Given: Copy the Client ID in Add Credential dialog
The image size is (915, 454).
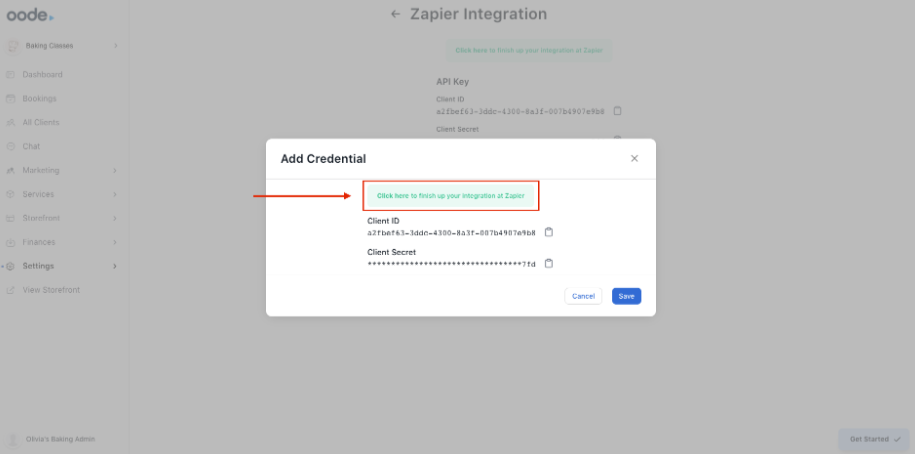Looking at the screenshot, I should point(549,232).
